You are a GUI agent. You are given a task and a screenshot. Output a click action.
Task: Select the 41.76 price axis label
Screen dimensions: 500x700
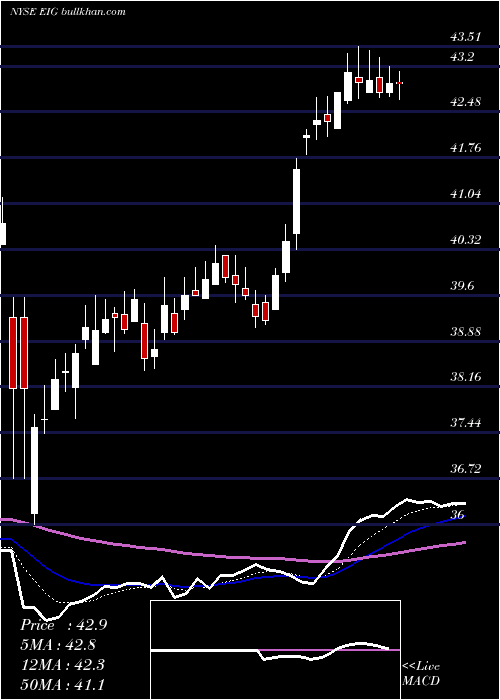click(x=466, y=148)
